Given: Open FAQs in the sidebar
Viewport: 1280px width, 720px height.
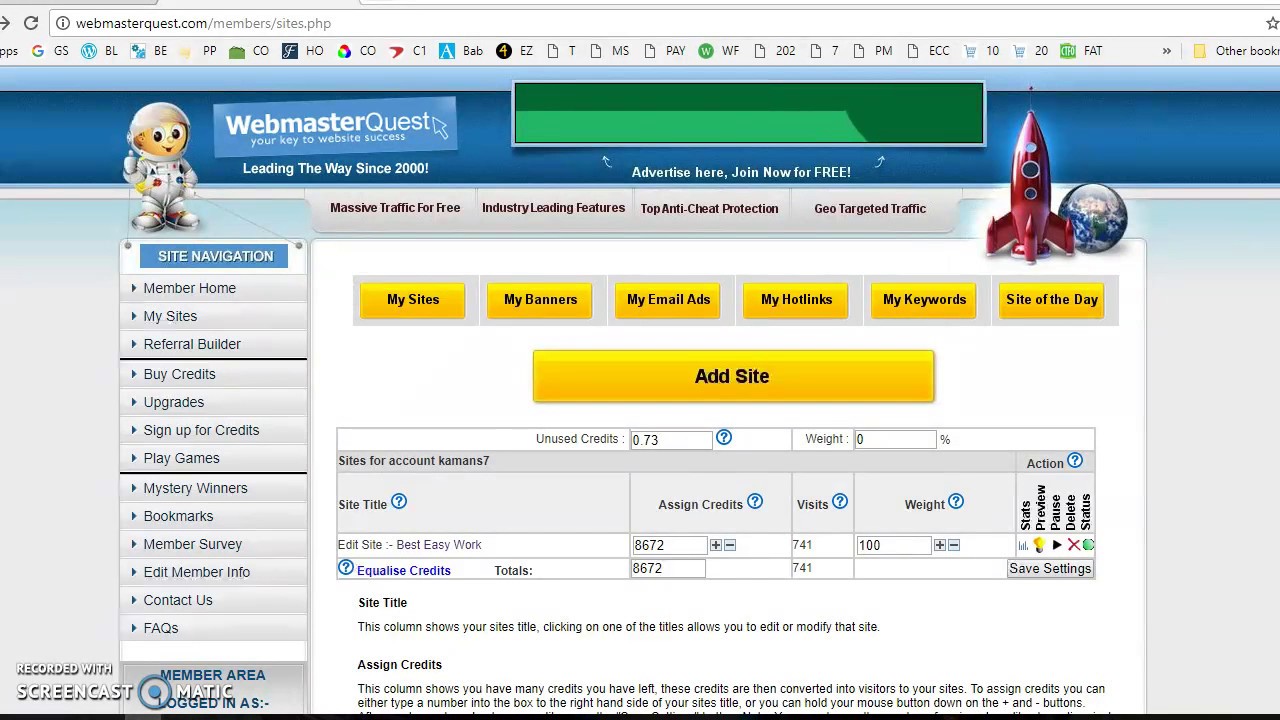Looking at the screenshot, I should 160,628.
